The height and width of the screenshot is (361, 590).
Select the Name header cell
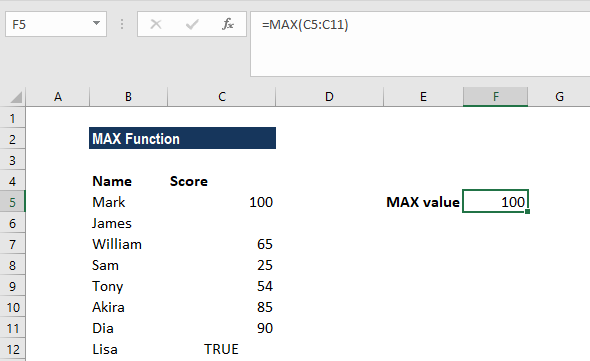pos(128,181)
